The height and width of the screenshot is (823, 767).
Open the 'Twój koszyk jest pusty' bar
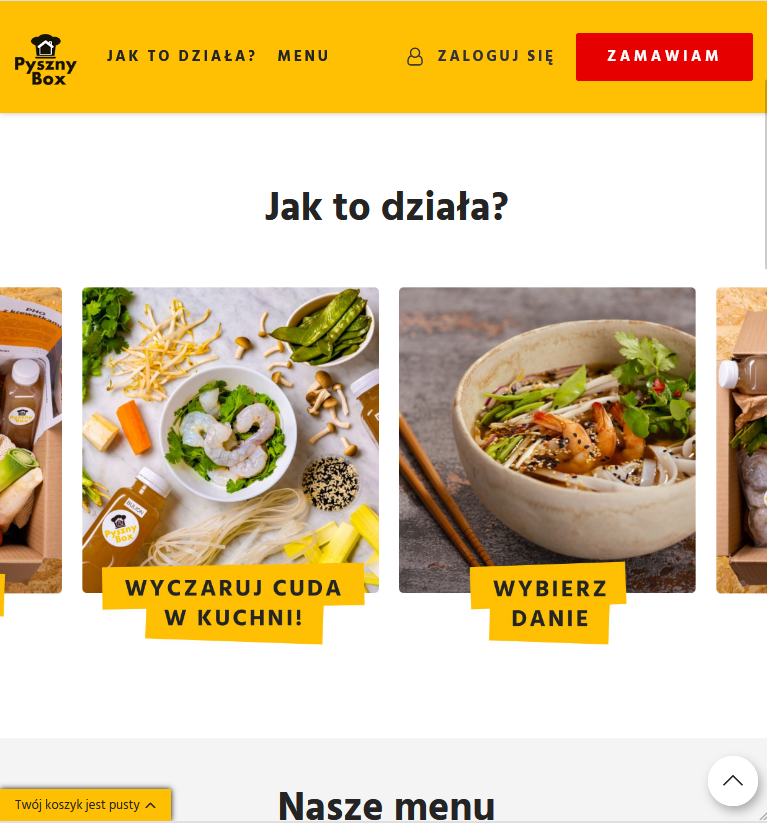pos(85,805)
